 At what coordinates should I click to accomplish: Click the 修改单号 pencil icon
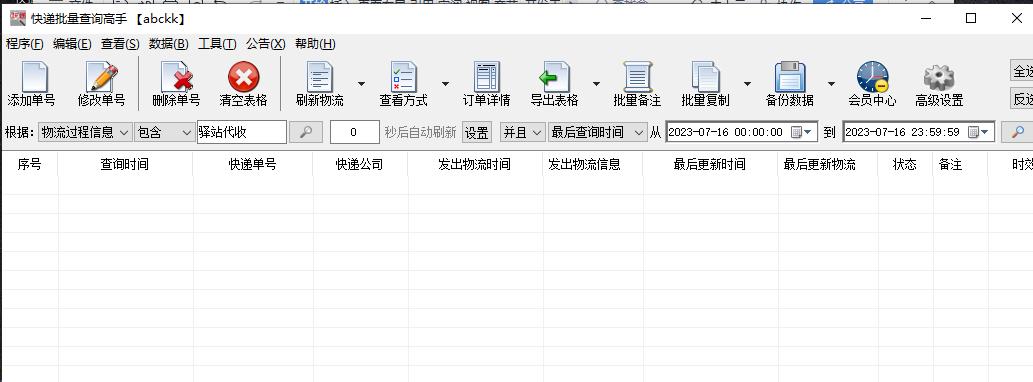click(102, 77)
